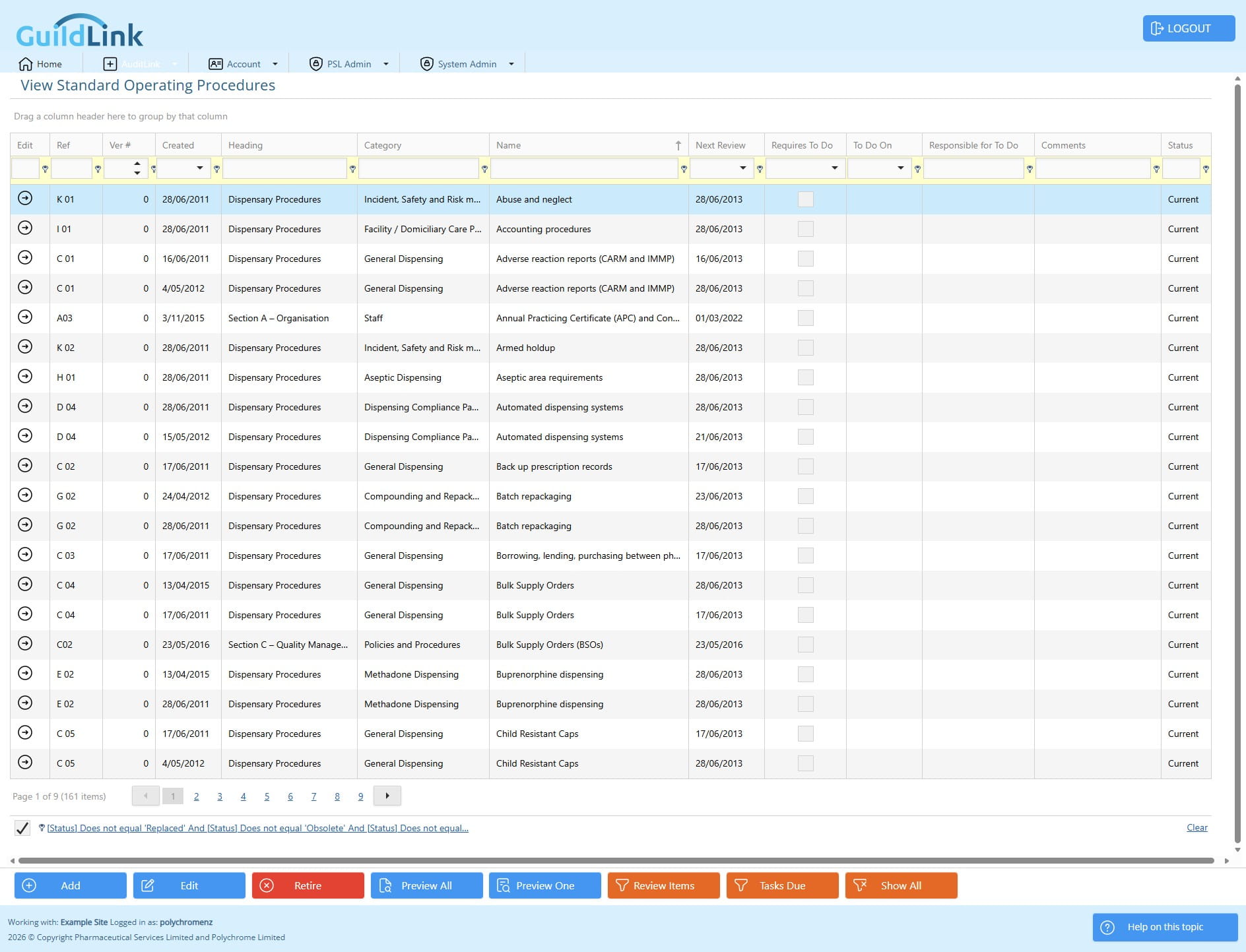Uncheck the active status filter checkbox
This screenshot has width=1246, height=952.
22,828
